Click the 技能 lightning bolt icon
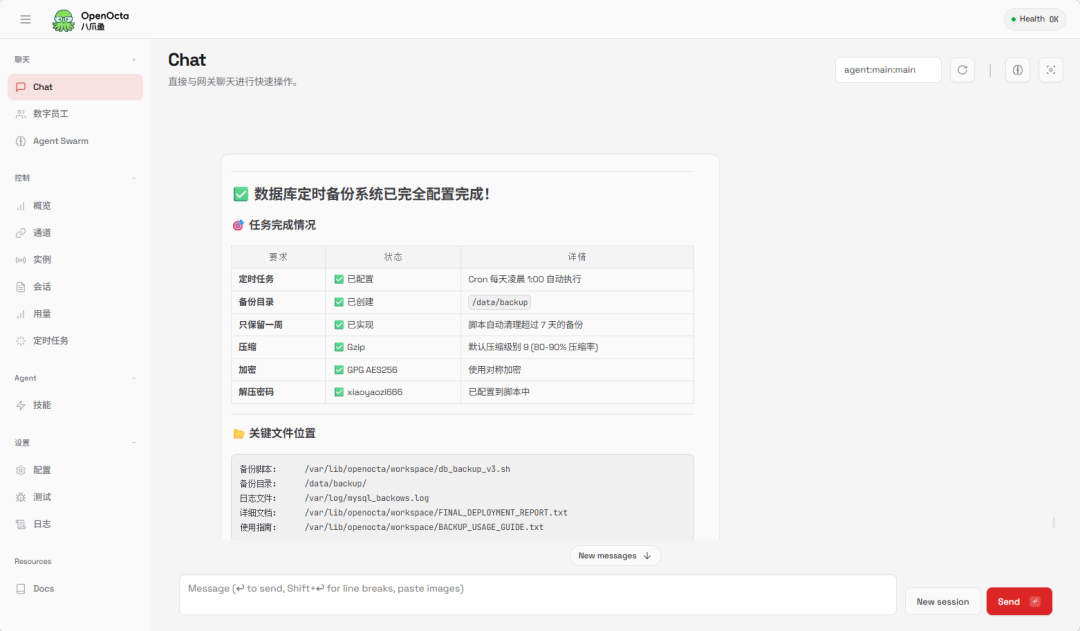This screenshot has width=1080, height=631. pyautogui.click(x=21, y=405)
